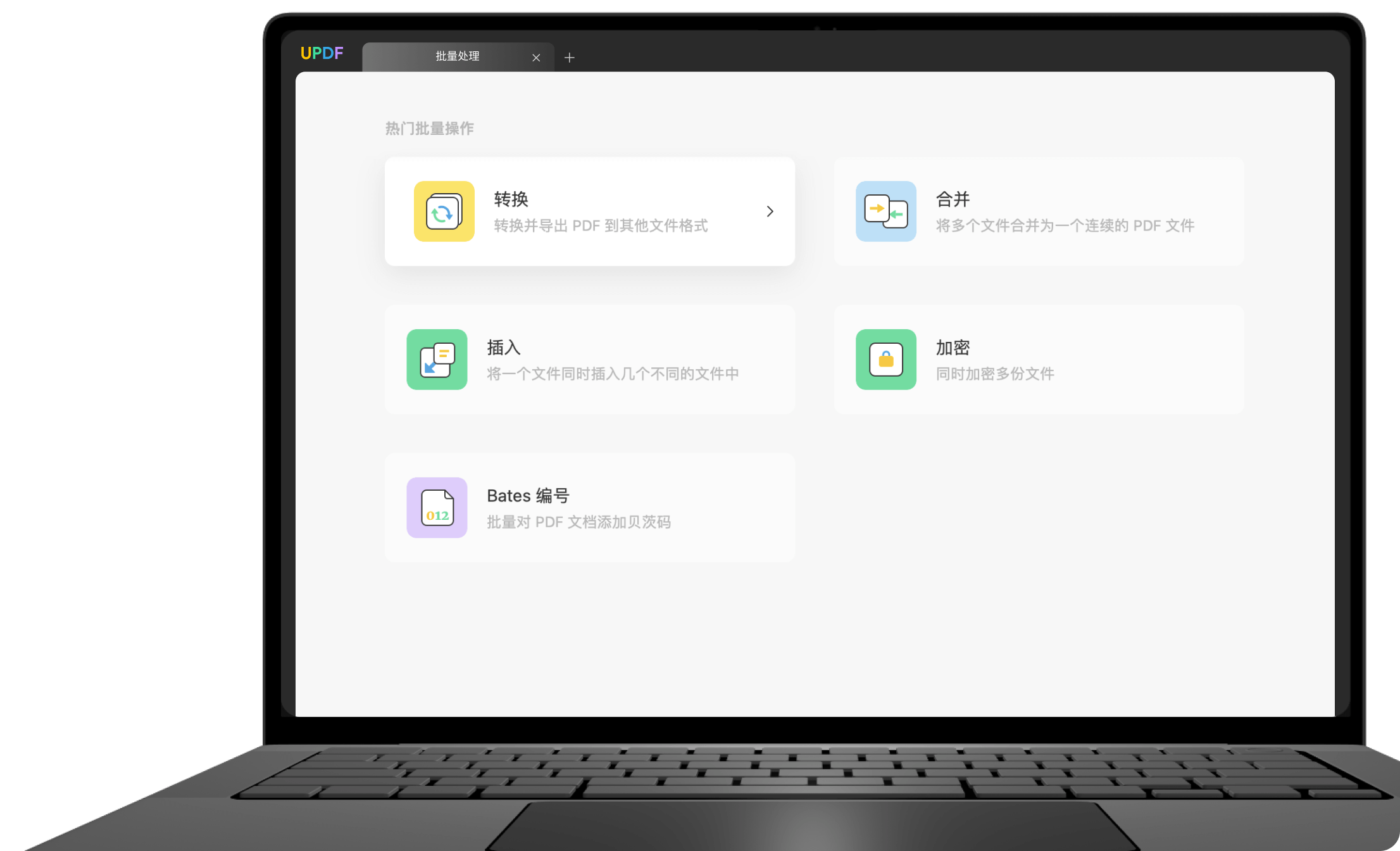Click description 批量对 PDF 文档添加贝茨码
The image size is (1400, 851).
tap(578, 522)
